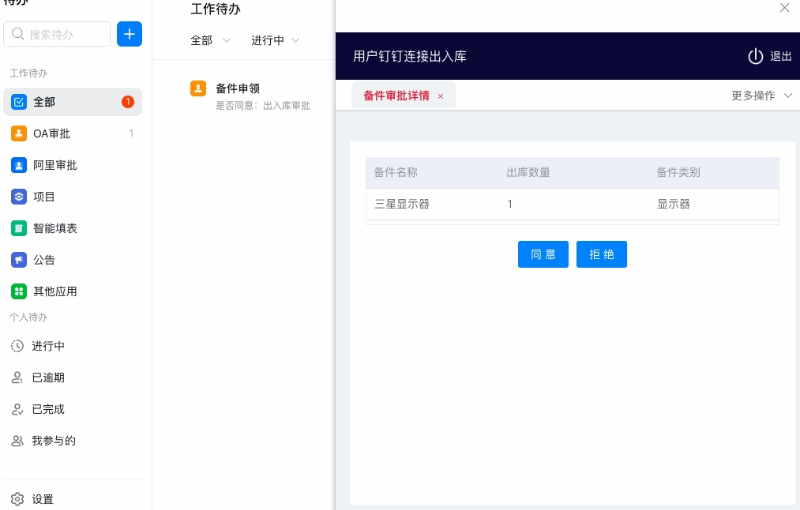
Task: Click the 显示器 category cell
Action: click(x=673, y=204)
